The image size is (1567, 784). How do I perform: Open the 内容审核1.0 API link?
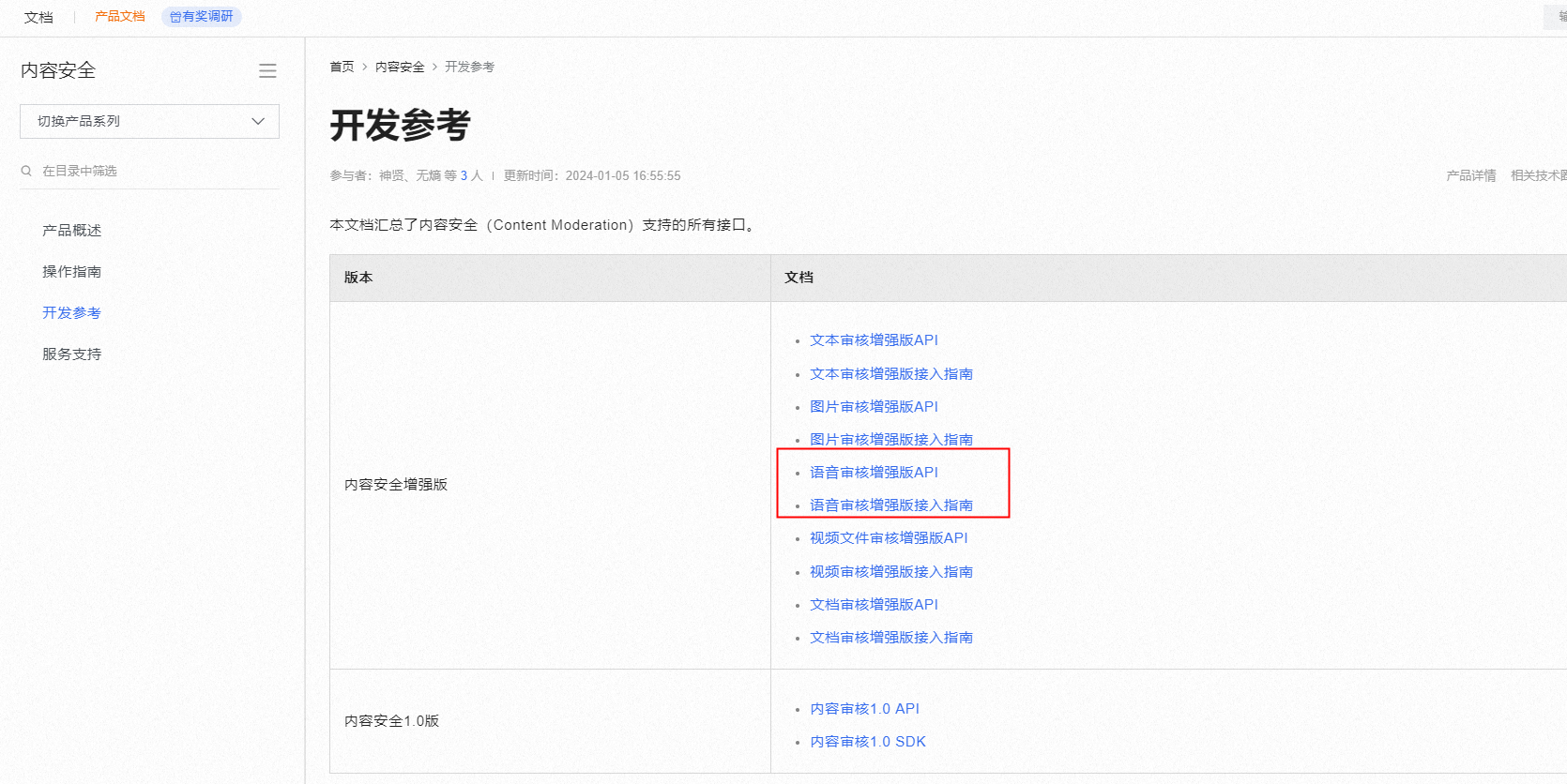tap(864, 708)
